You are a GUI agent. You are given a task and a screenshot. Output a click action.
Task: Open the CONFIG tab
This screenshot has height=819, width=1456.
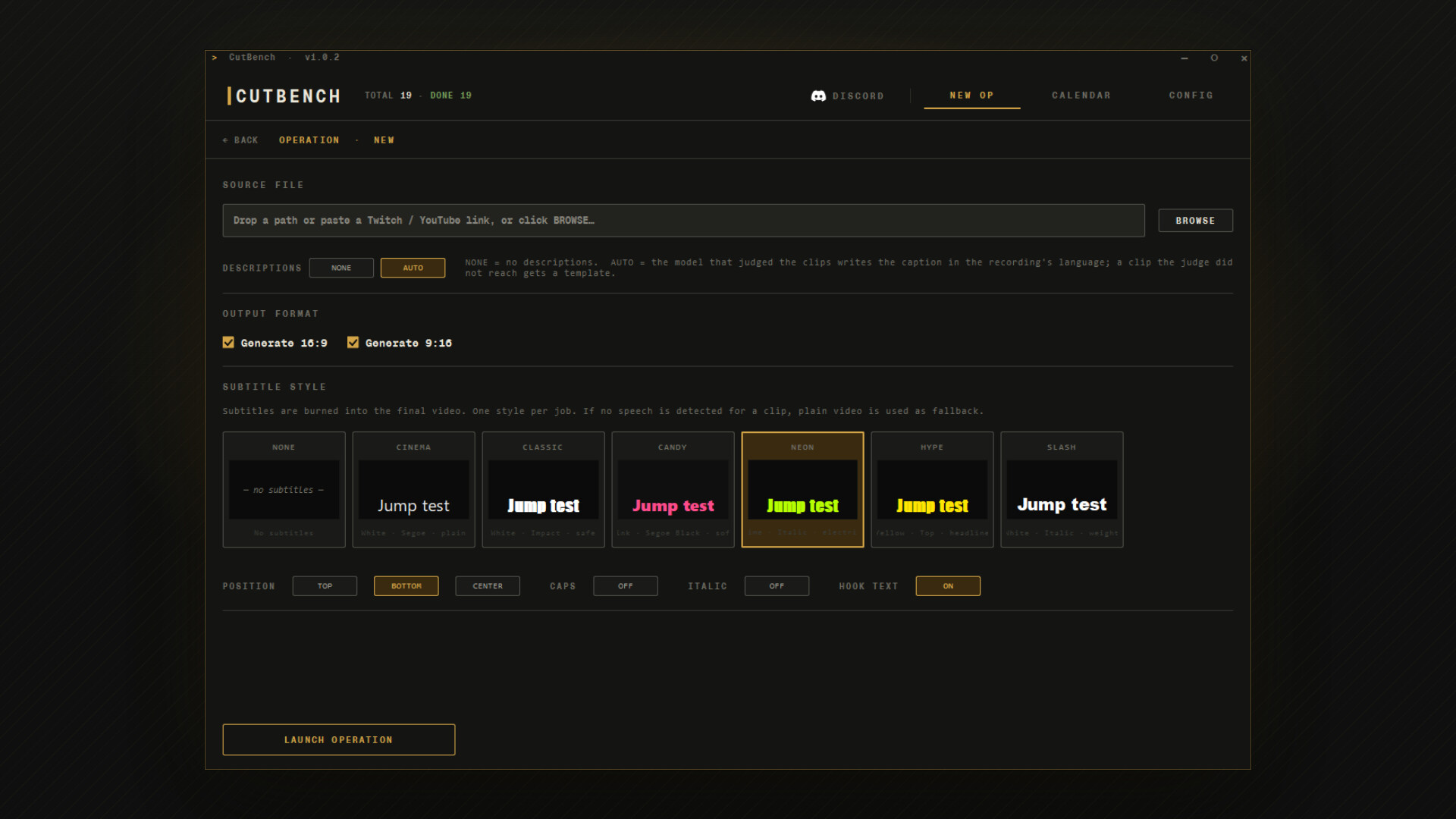point(1191,96)
